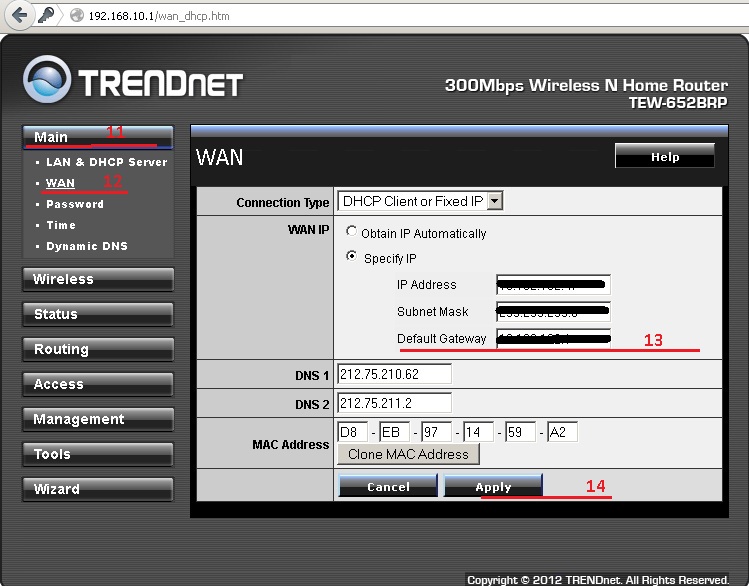Open LAN & DHCP Server page
Image resolution: width=749 pixels, height=586 pixels.
106,162
